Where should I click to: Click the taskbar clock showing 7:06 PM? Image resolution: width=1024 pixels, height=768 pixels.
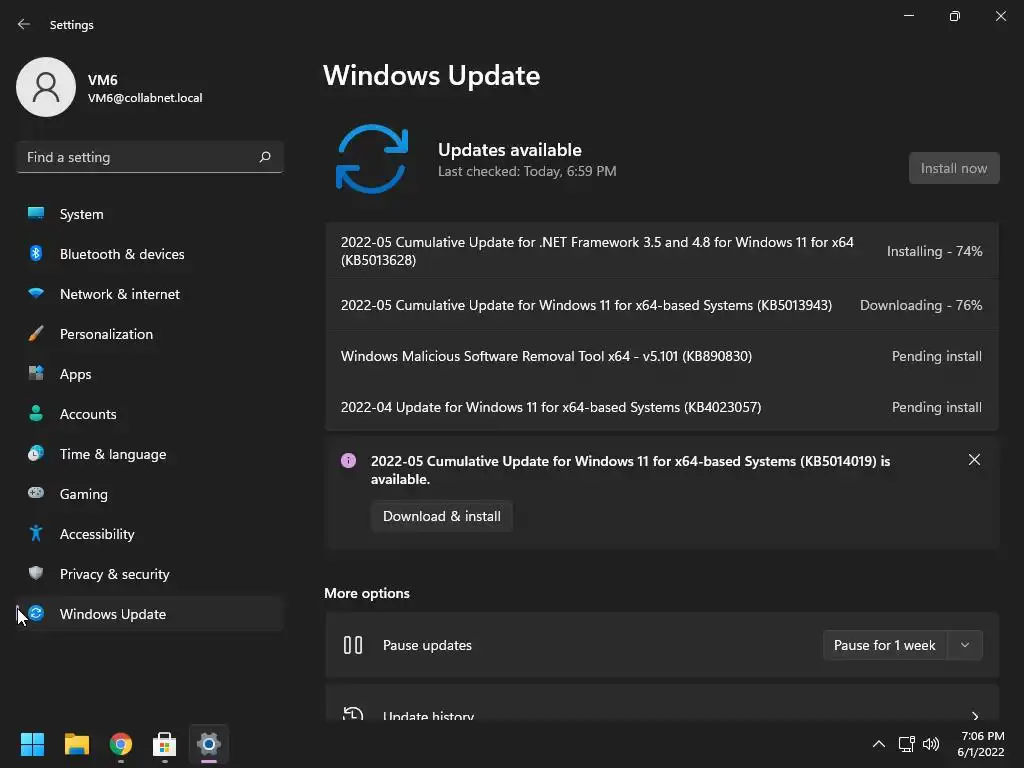pyautogui.click(x=981, y=744)
